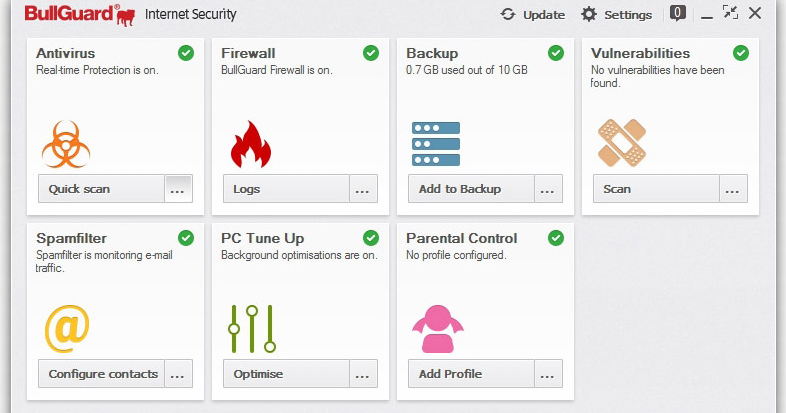The height and width of the screenshot is (413, 786).
Task: Toggle the compact window mode icon
Action: point(730,13)
